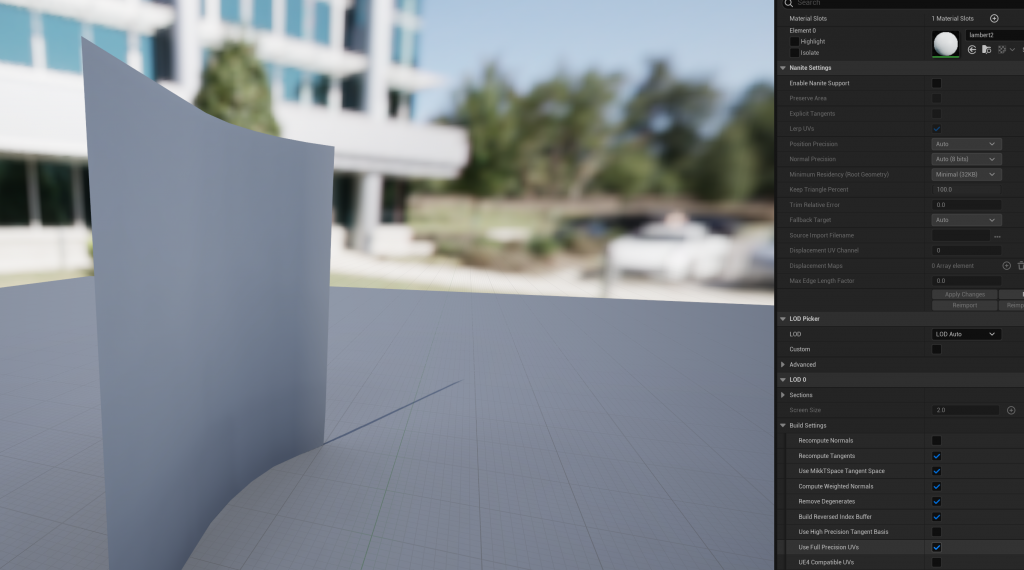
Task: Open LOD Auto dropdown
Action: [x=966, y=334]
